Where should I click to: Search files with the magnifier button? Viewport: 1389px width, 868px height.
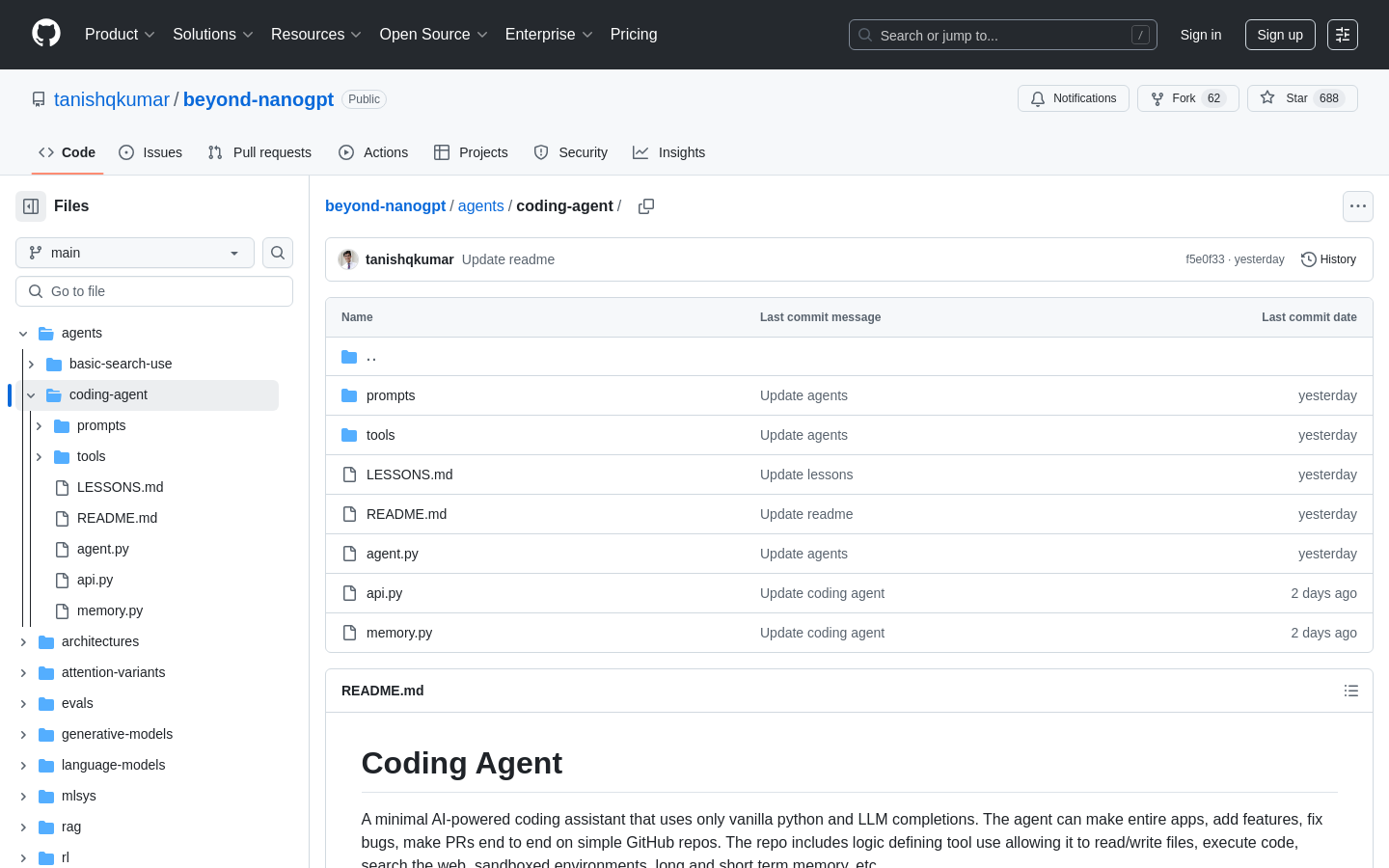278,253
